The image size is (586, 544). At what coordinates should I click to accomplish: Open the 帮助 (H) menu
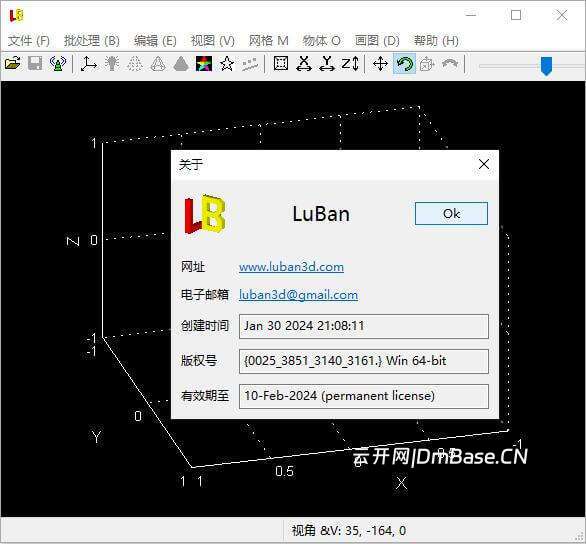[x=436, y=40]
